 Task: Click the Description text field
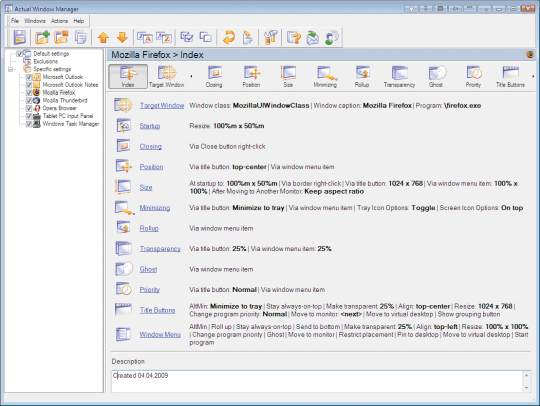coord(317,381)
